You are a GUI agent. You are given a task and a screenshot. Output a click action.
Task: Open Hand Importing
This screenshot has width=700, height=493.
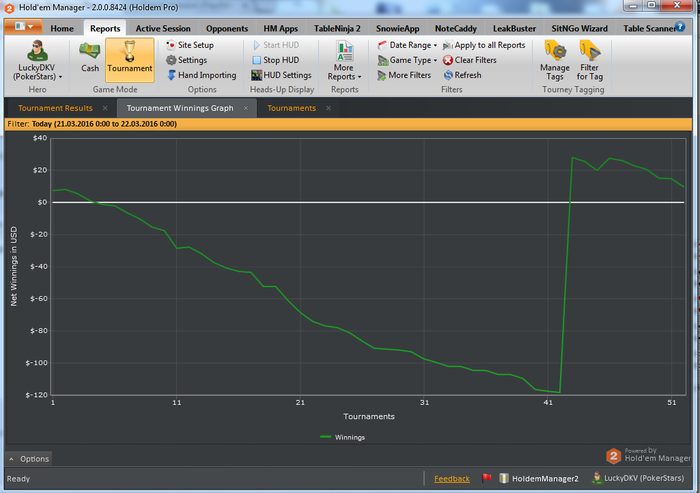coord(202,75)
